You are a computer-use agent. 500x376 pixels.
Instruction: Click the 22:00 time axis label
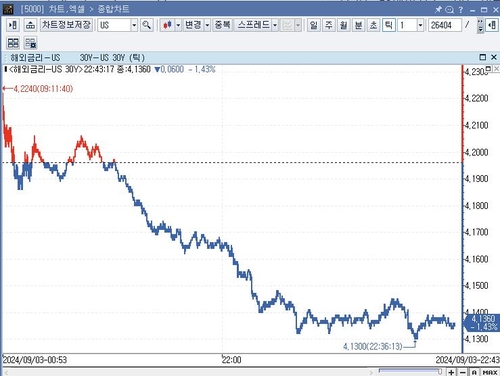[232, 360]
